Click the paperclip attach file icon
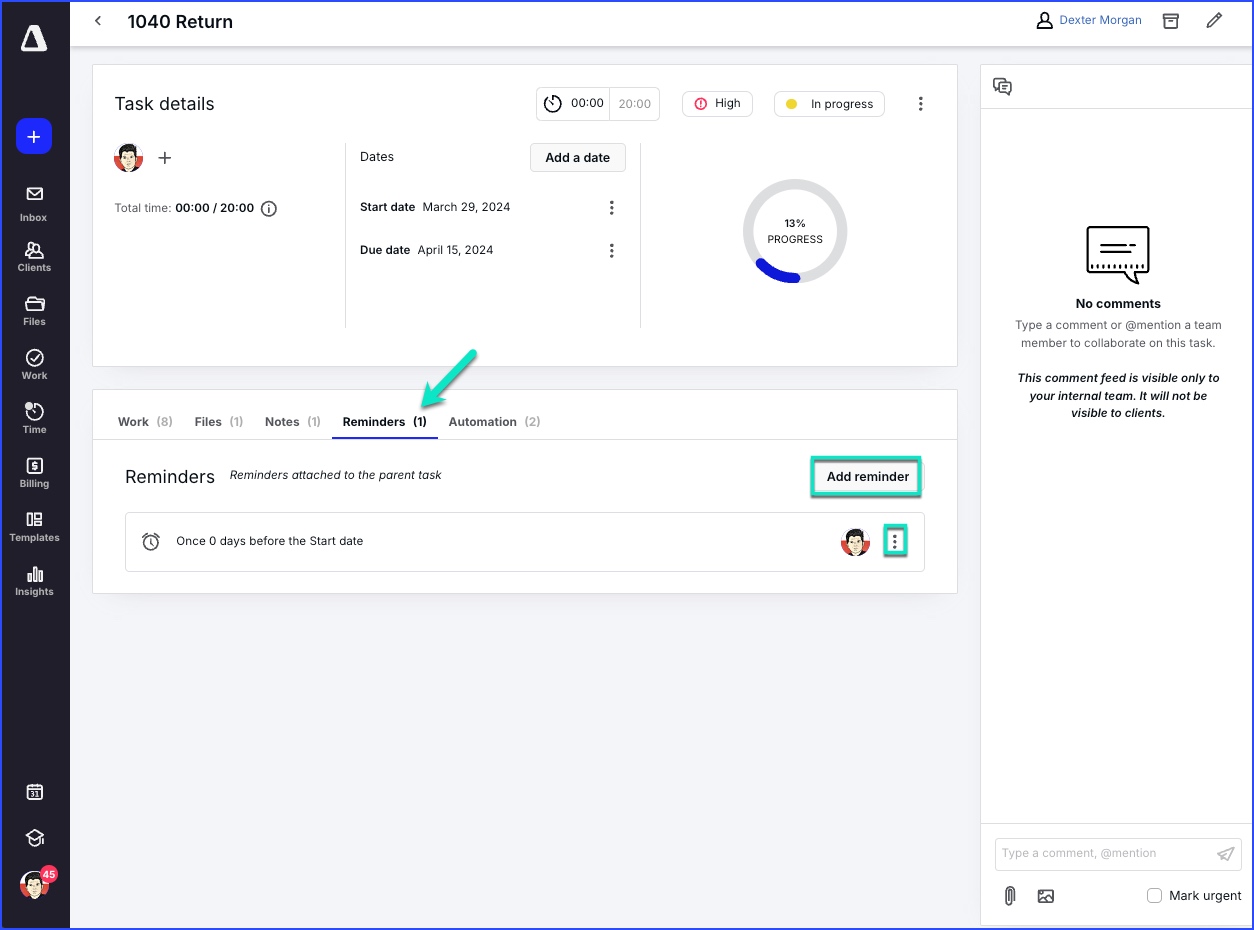 pos(1010,896)
